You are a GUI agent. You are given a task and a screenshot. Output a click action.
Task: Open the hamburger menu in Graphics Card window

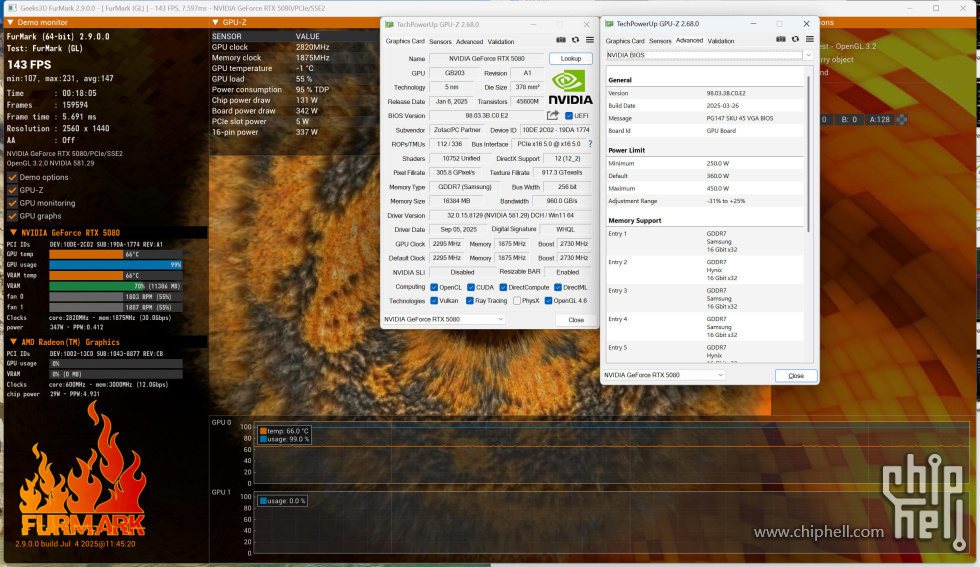589,41
